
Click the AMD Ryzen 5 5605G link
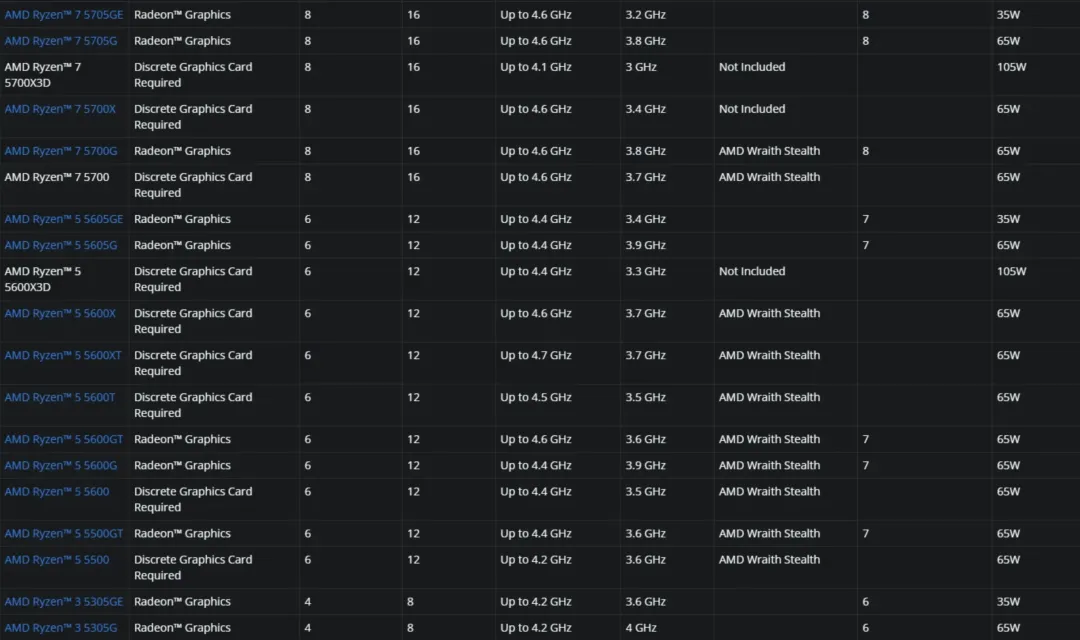pos(60,245)
